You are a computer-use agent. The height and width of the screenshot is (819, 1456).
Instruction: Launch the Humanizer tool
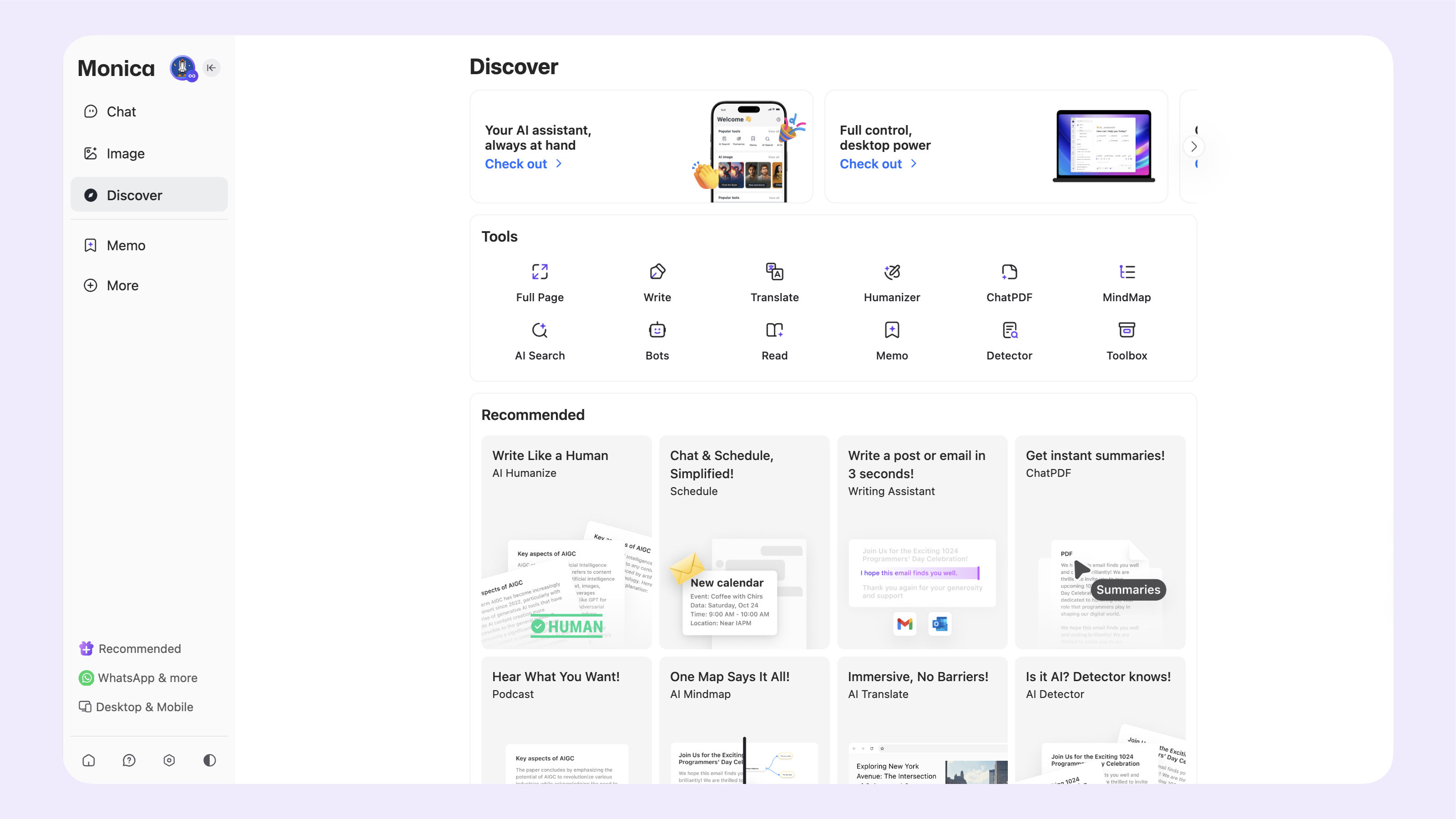pos(891,282)
